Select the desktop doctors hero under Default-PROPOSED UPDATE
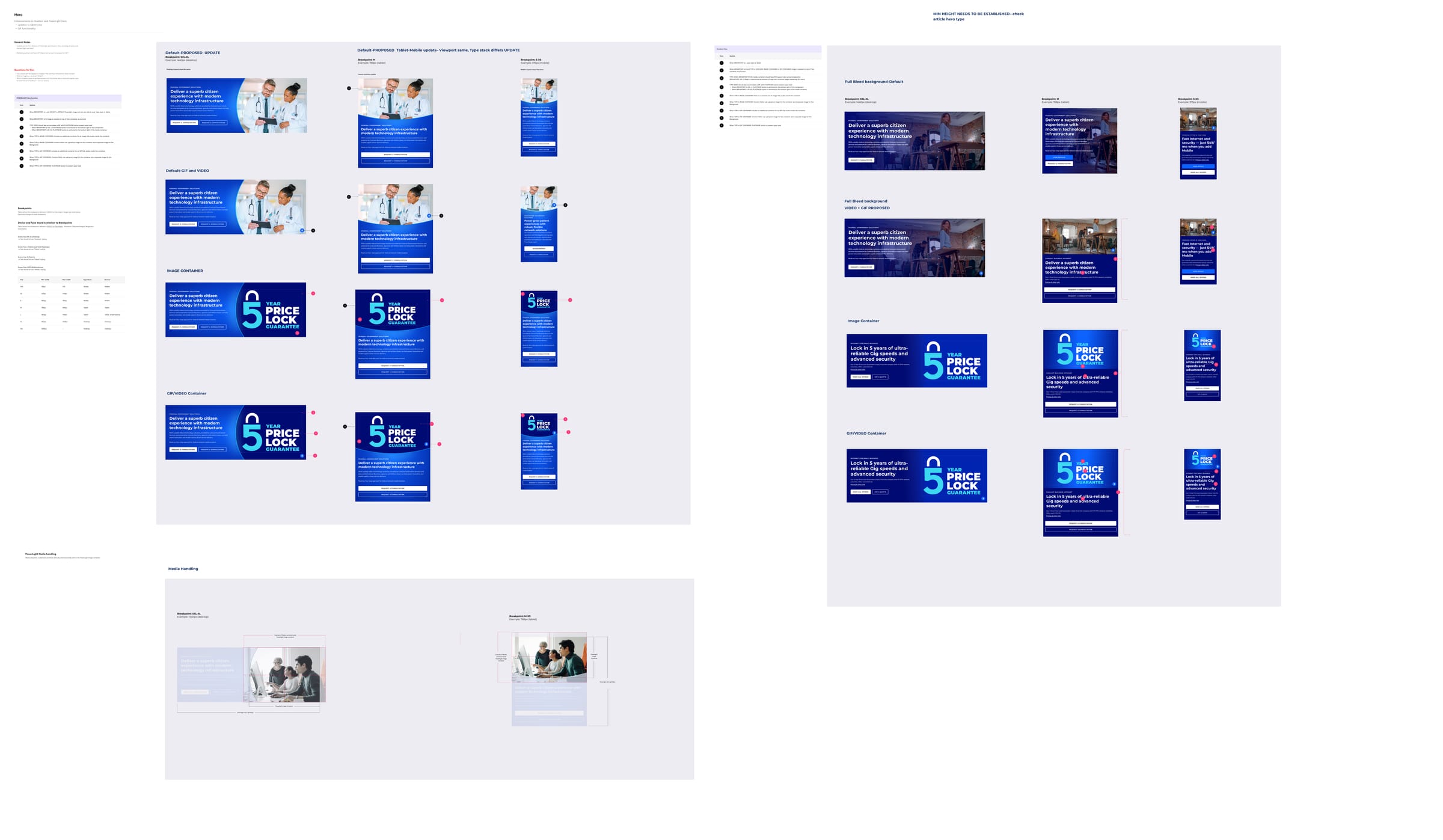The width and height of the screenshot is (1443, 840). click(237, 105)
